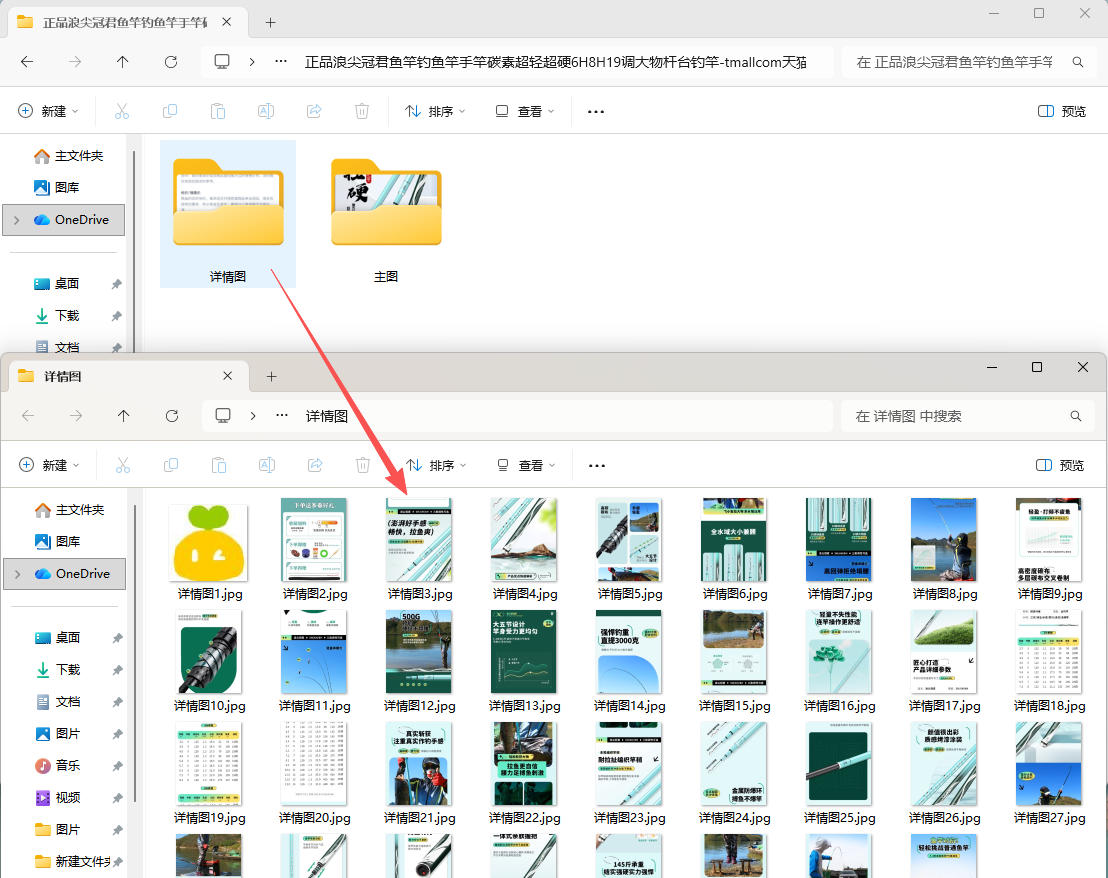
Task: Close the 详情图 tab
Action: pyautogui.click(x=228, y=376)
